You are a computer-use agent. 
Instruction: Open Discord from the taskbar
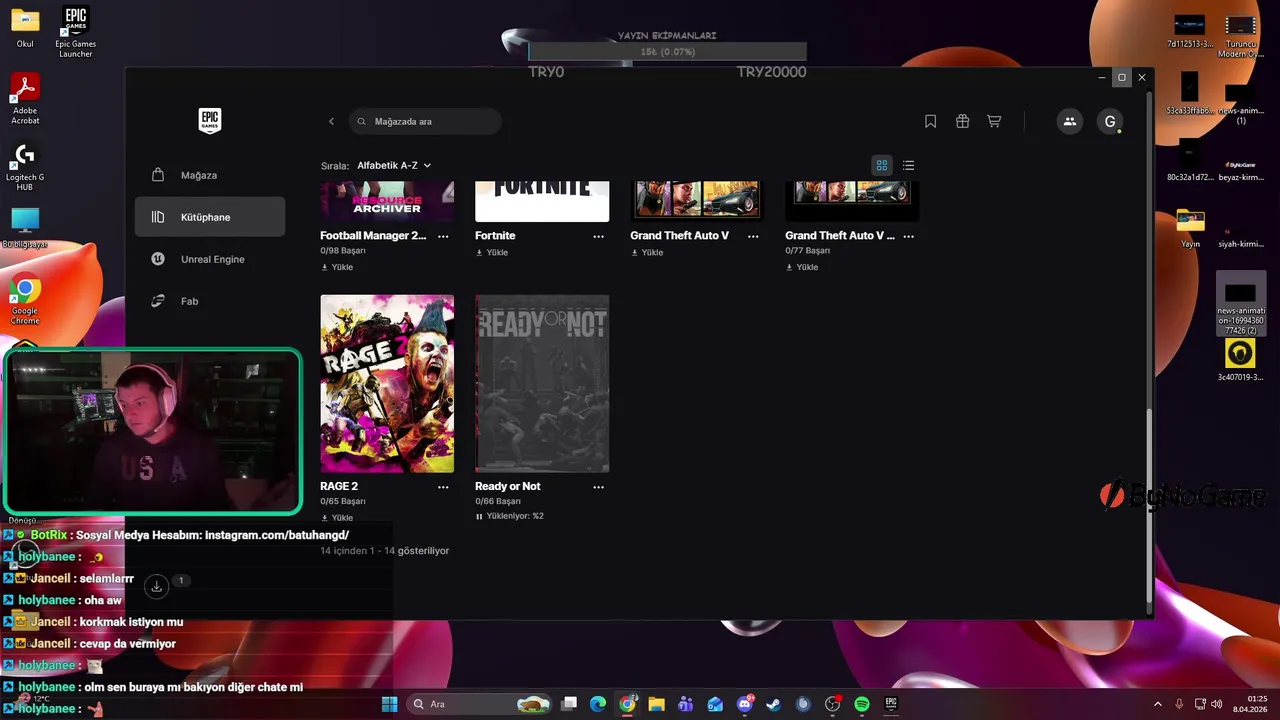745,704
